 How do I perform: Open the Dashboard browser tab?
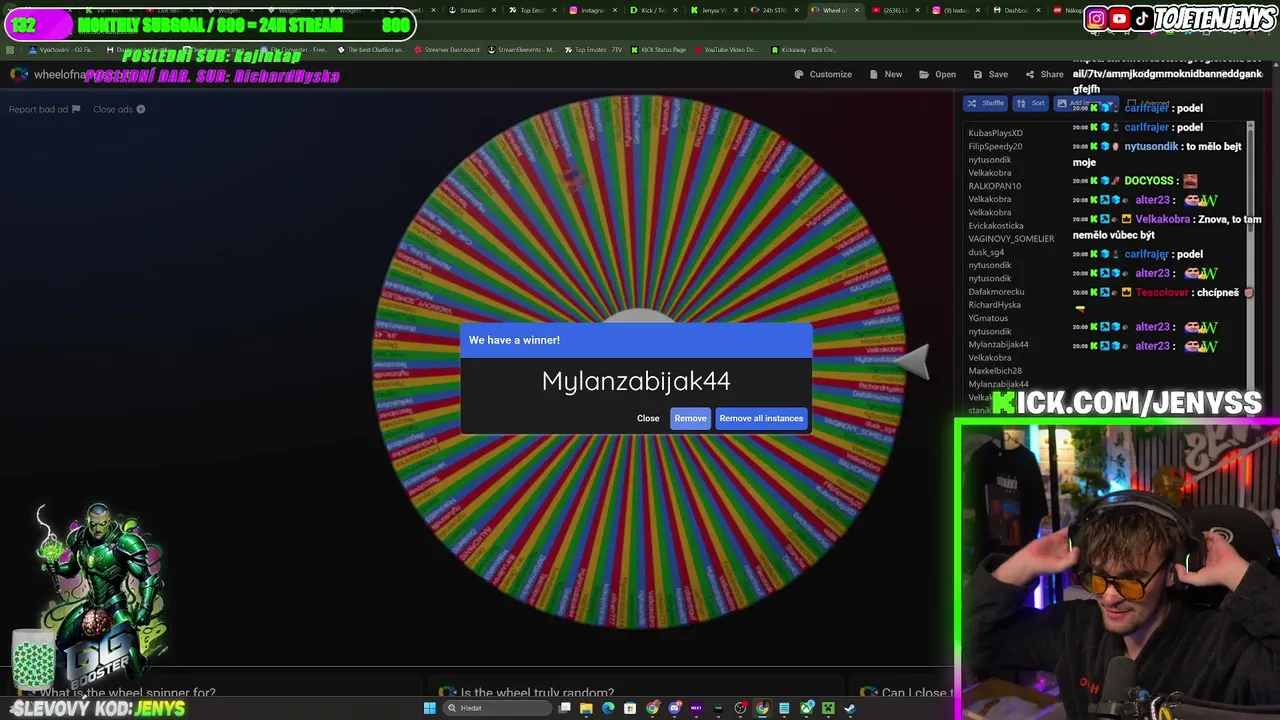(x=1015, y=10)
